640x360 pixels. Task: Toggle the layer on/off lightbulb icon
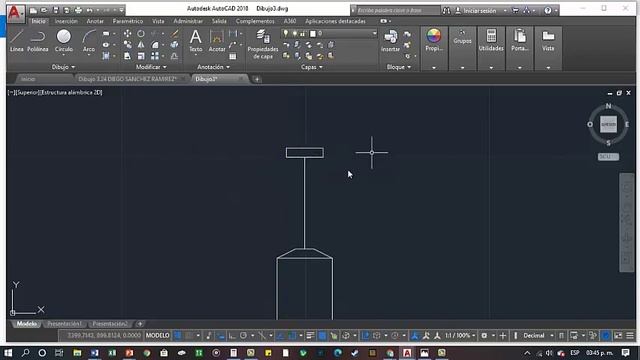coord(286,33)
